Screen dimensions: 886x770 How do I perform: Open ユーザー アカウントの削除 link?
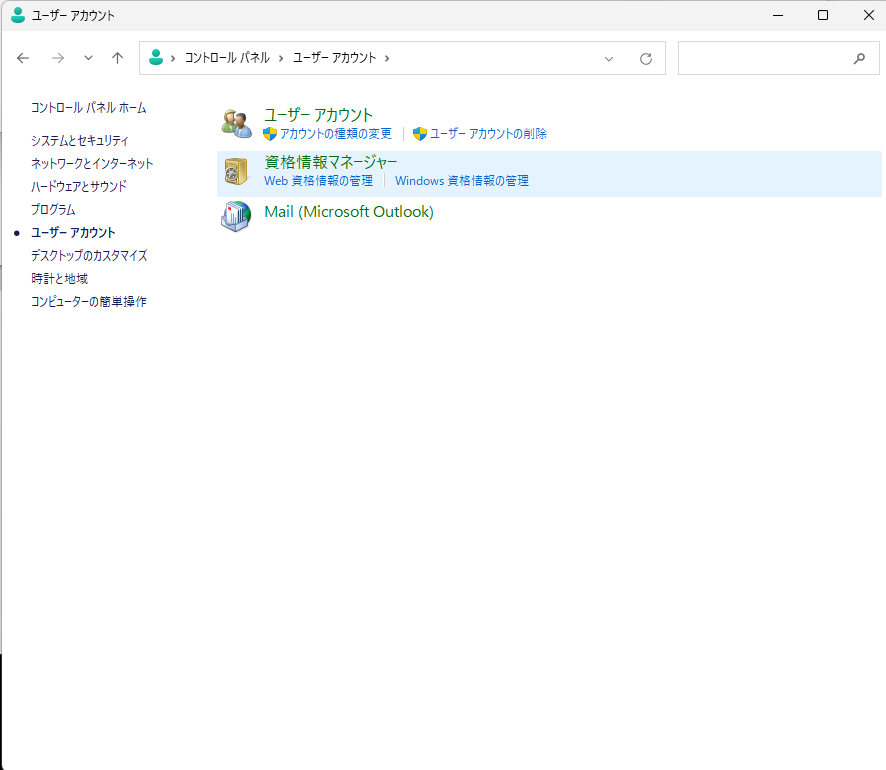click(x=488, y=134)
